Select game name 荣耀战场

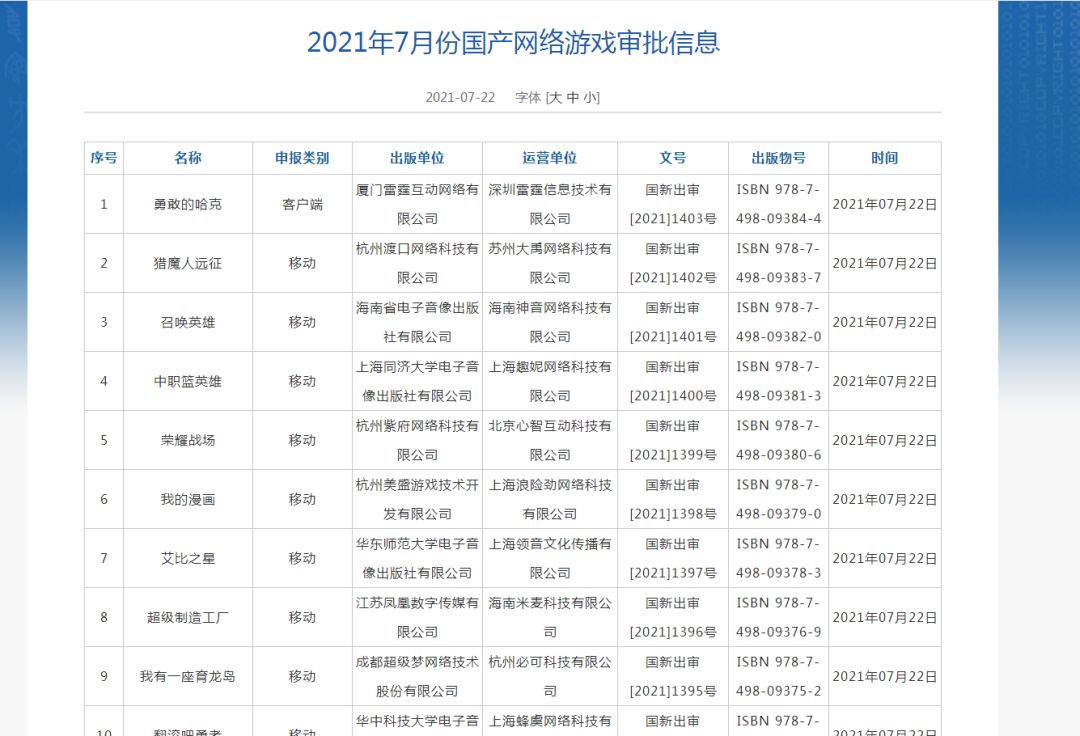pyautogui.click(x=188, y=441)
